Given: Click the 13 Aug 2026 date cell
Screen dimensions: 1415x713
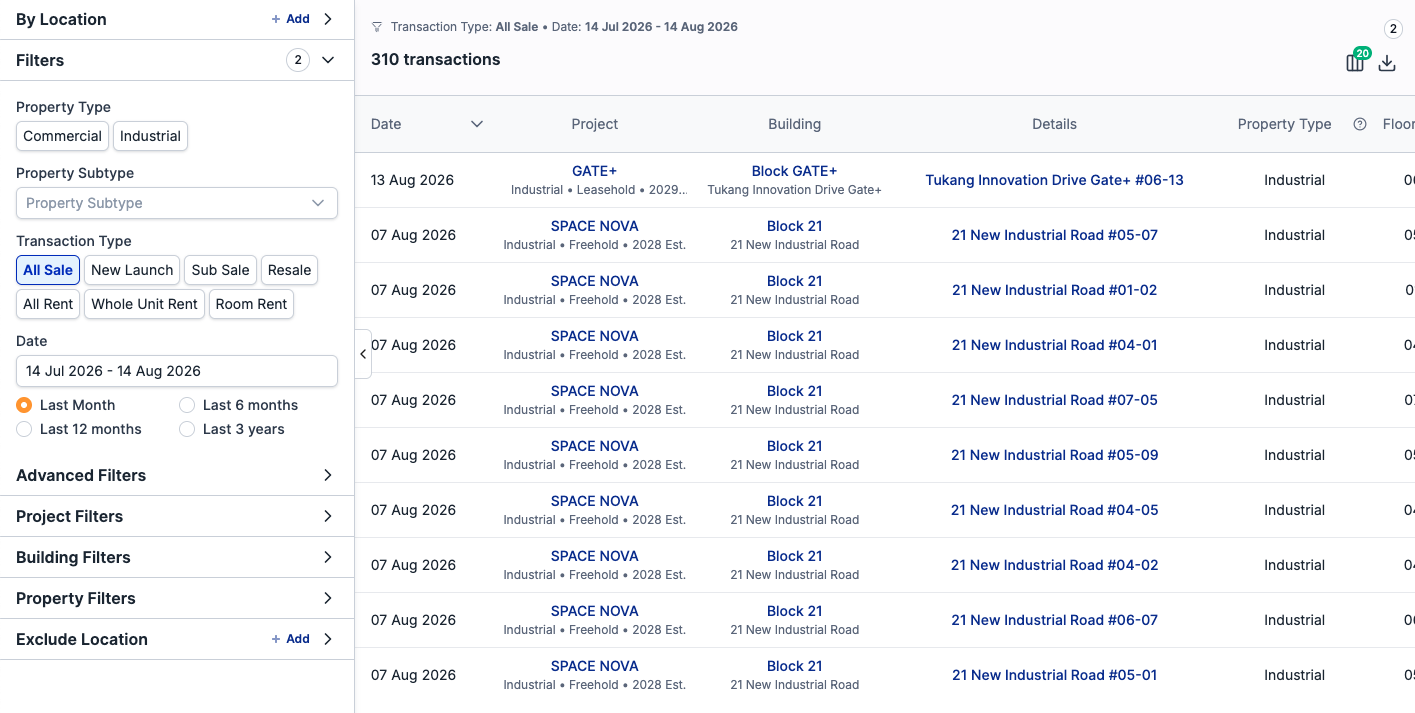Looking at the screenshot, I should pos(412,180).
